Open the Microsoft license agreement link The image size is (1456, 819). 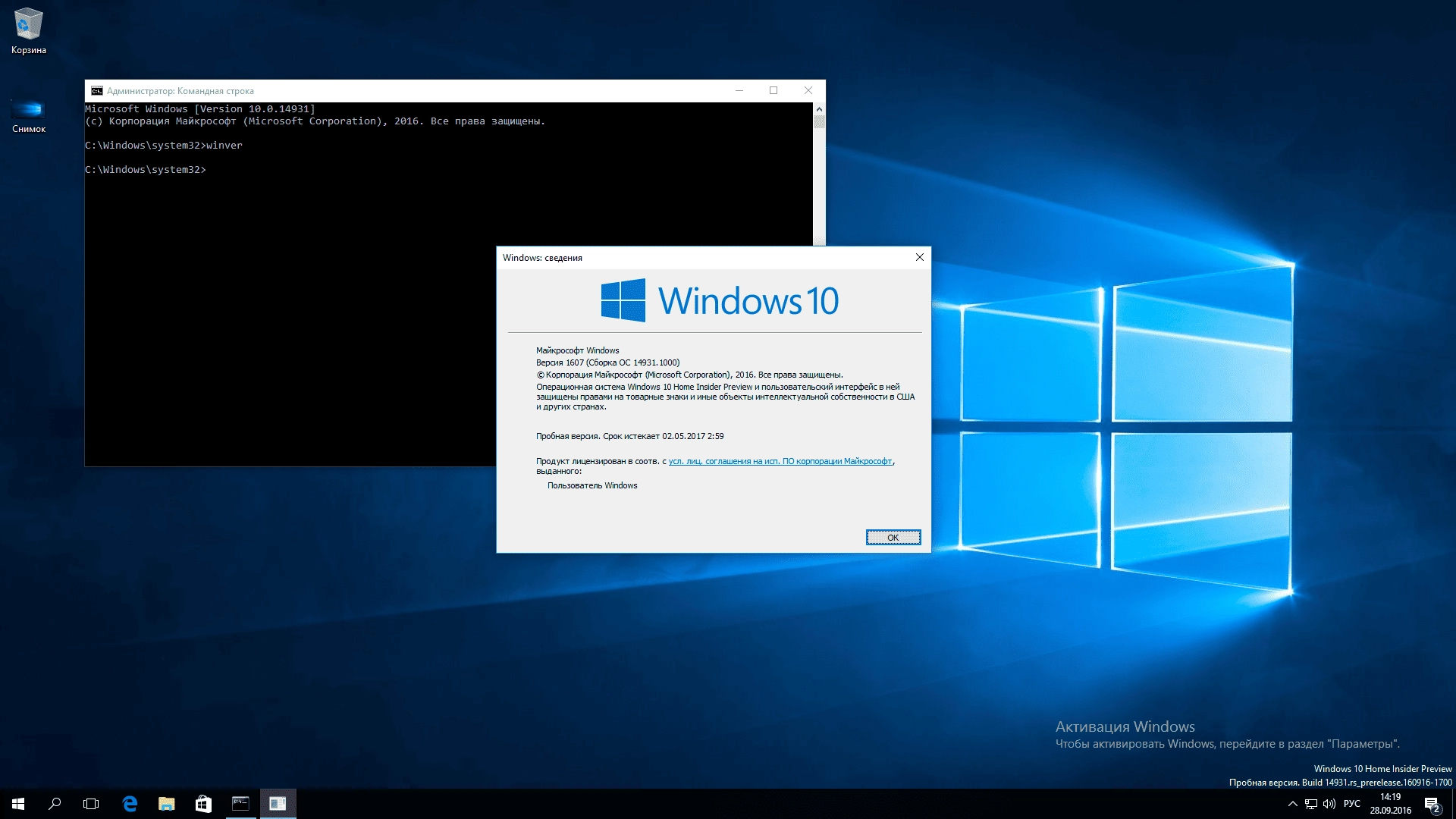click(780, 461)
